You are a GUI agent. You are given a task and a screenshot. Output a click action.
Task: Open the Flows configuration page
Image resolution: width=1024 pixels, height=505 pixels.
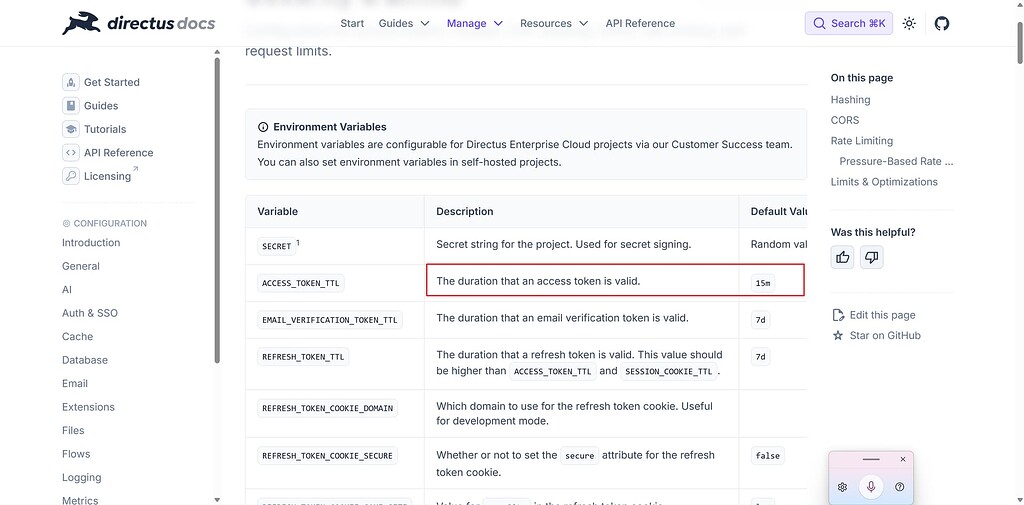pyautogui.click(x=76, y=454)
